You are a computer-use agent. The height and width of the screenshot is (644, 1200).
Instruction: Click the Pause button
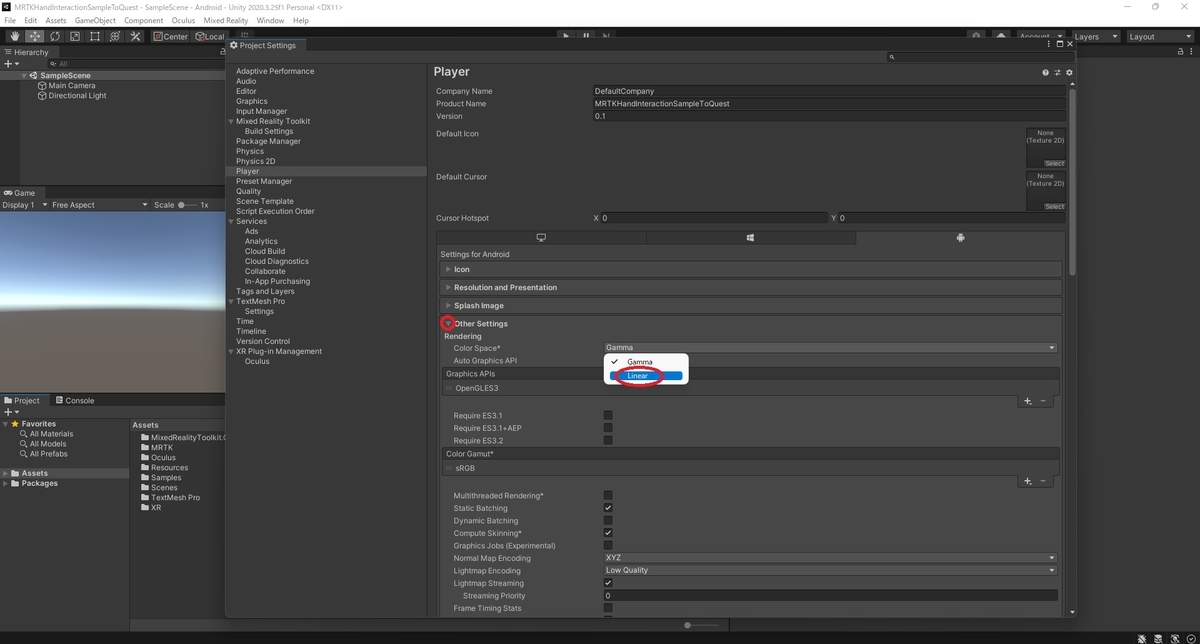(x=586, y=36)
